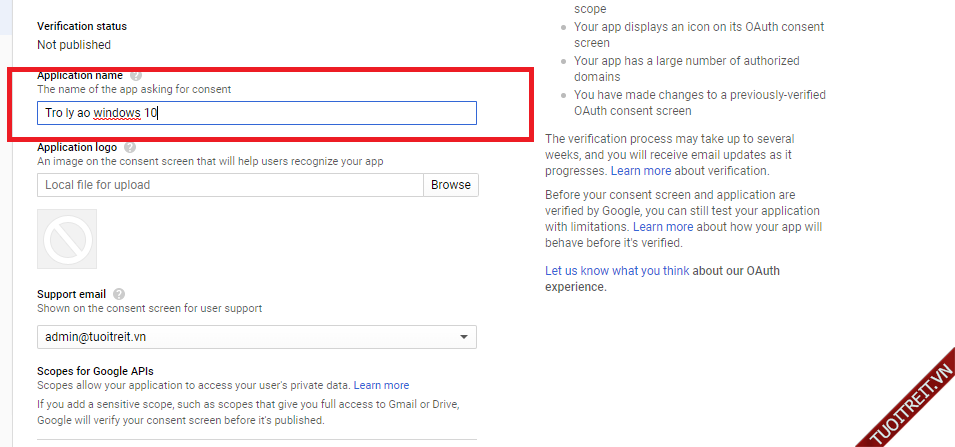The image size is (955, 447).
Task: Click the Support email label text
Action: (x=71, y=294)
